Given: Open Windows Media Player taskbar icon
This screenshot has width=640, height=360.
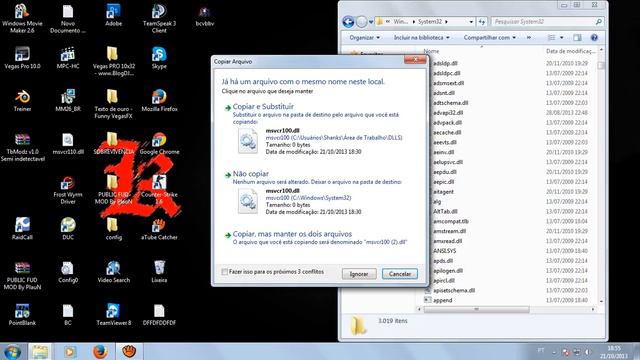Looking at the screenshot, I should [x=70, y=352].
